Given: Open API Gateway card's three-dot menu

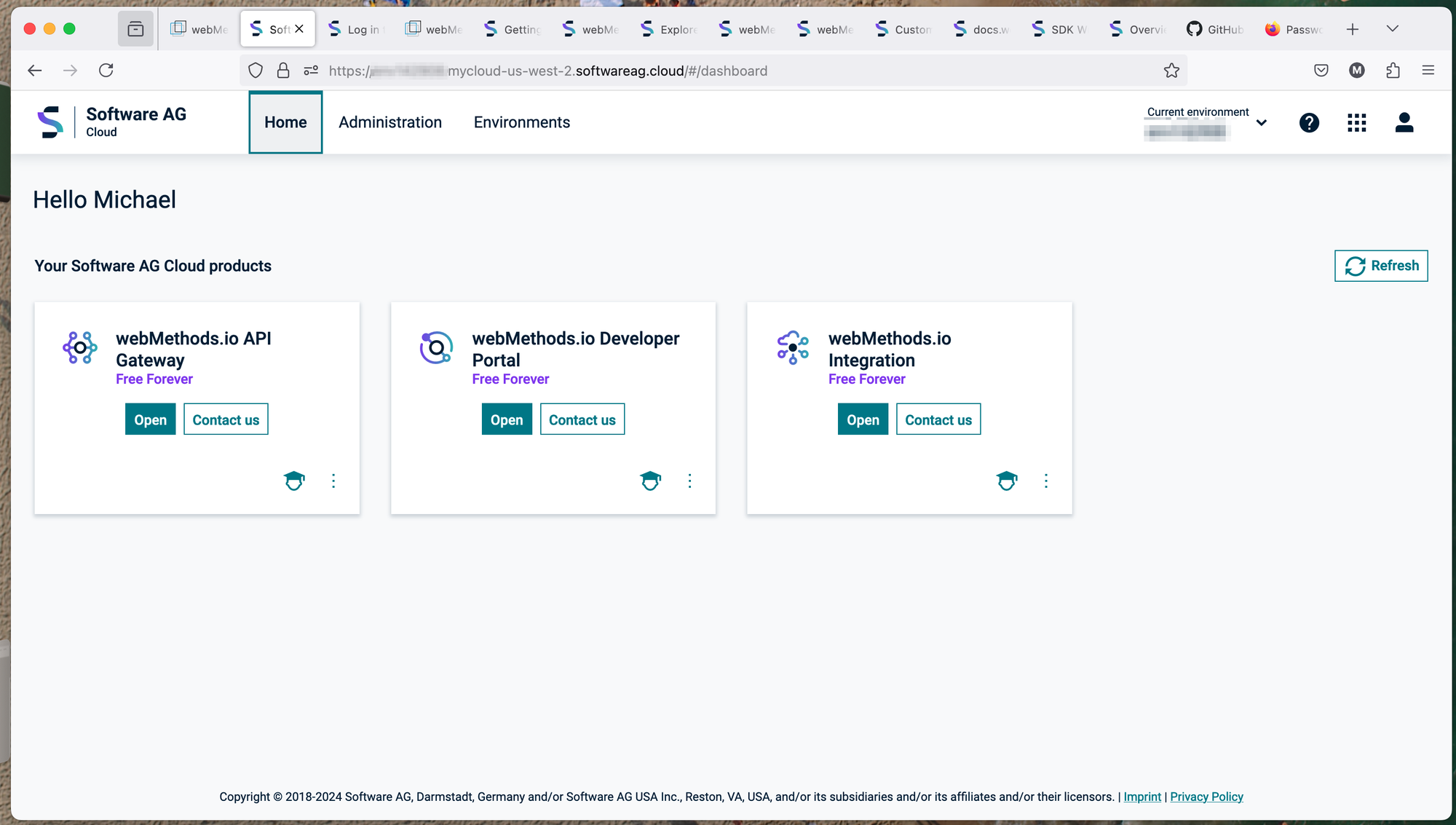Looking at the screenshot, I should point(333,481).
